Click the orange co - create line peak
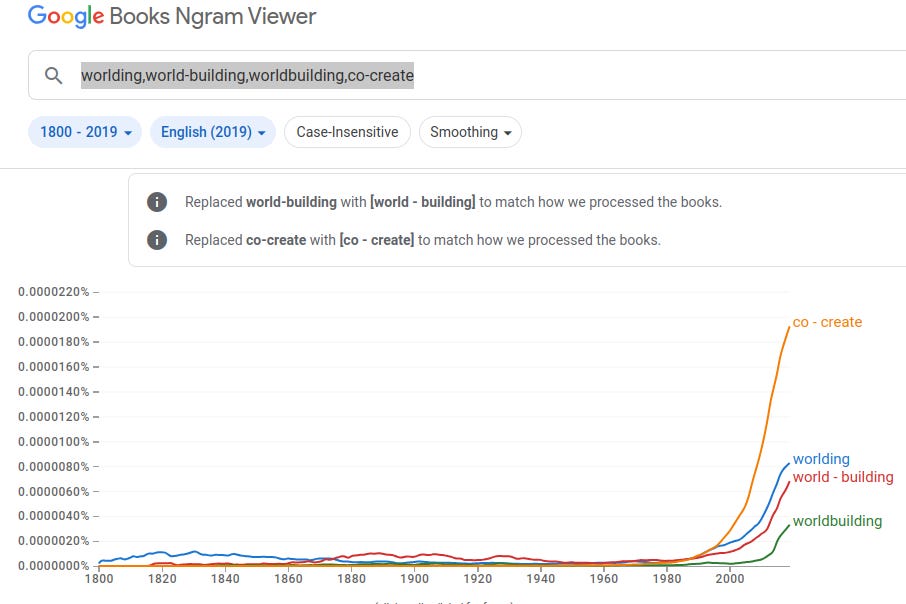This screenshot has width=906, height=604. tap(789, 327)
